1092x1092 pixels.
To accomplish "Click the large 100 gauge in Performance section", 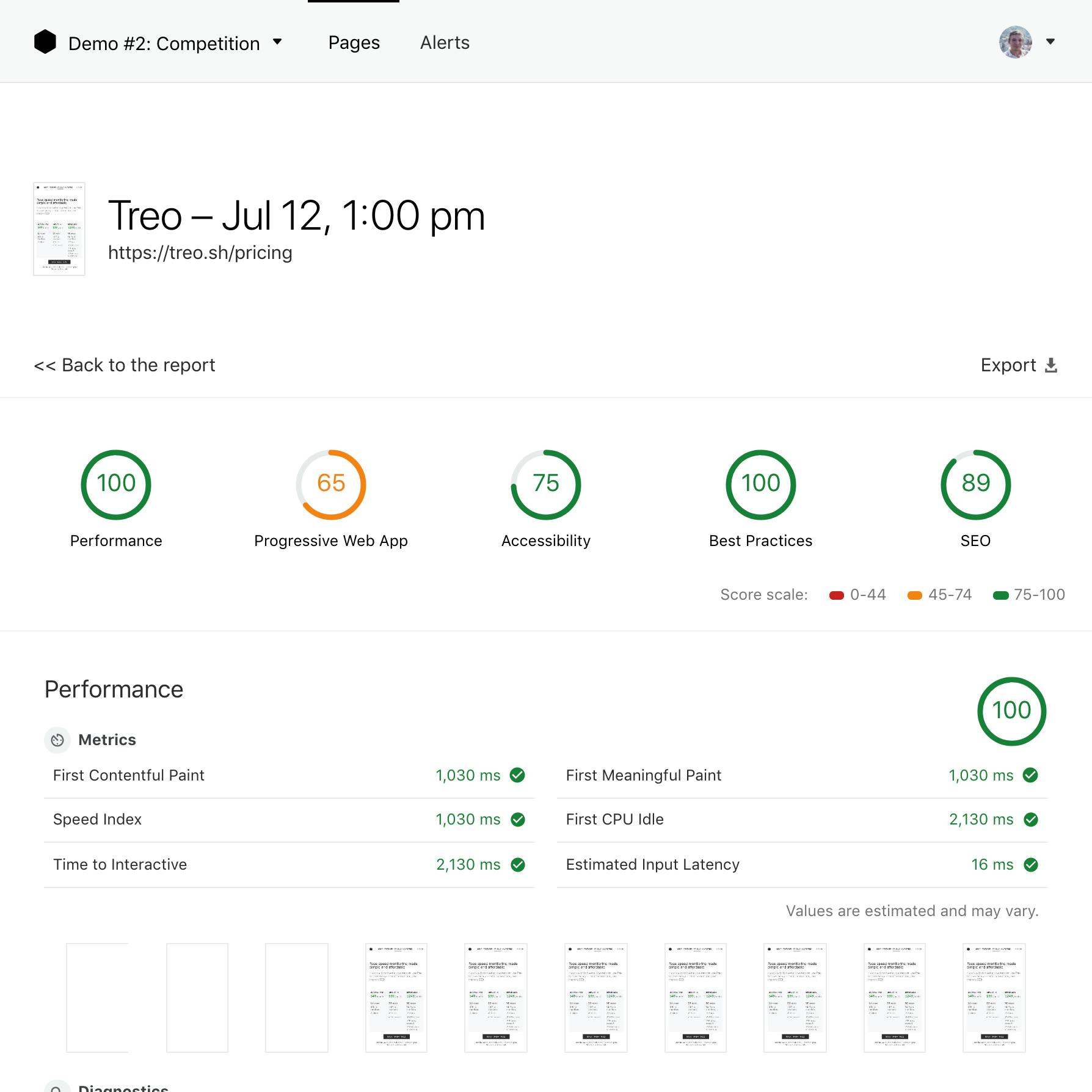I will pyautogui.click(x=1012, y=712).
